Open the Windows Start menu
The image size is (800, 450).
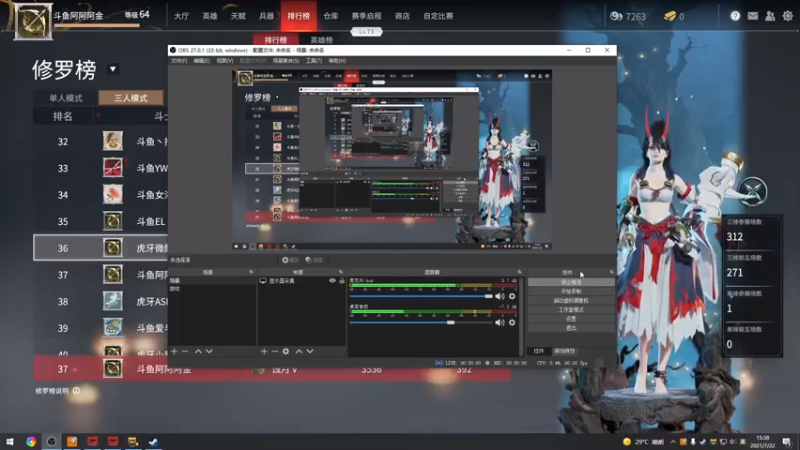(x=10, y=441)
